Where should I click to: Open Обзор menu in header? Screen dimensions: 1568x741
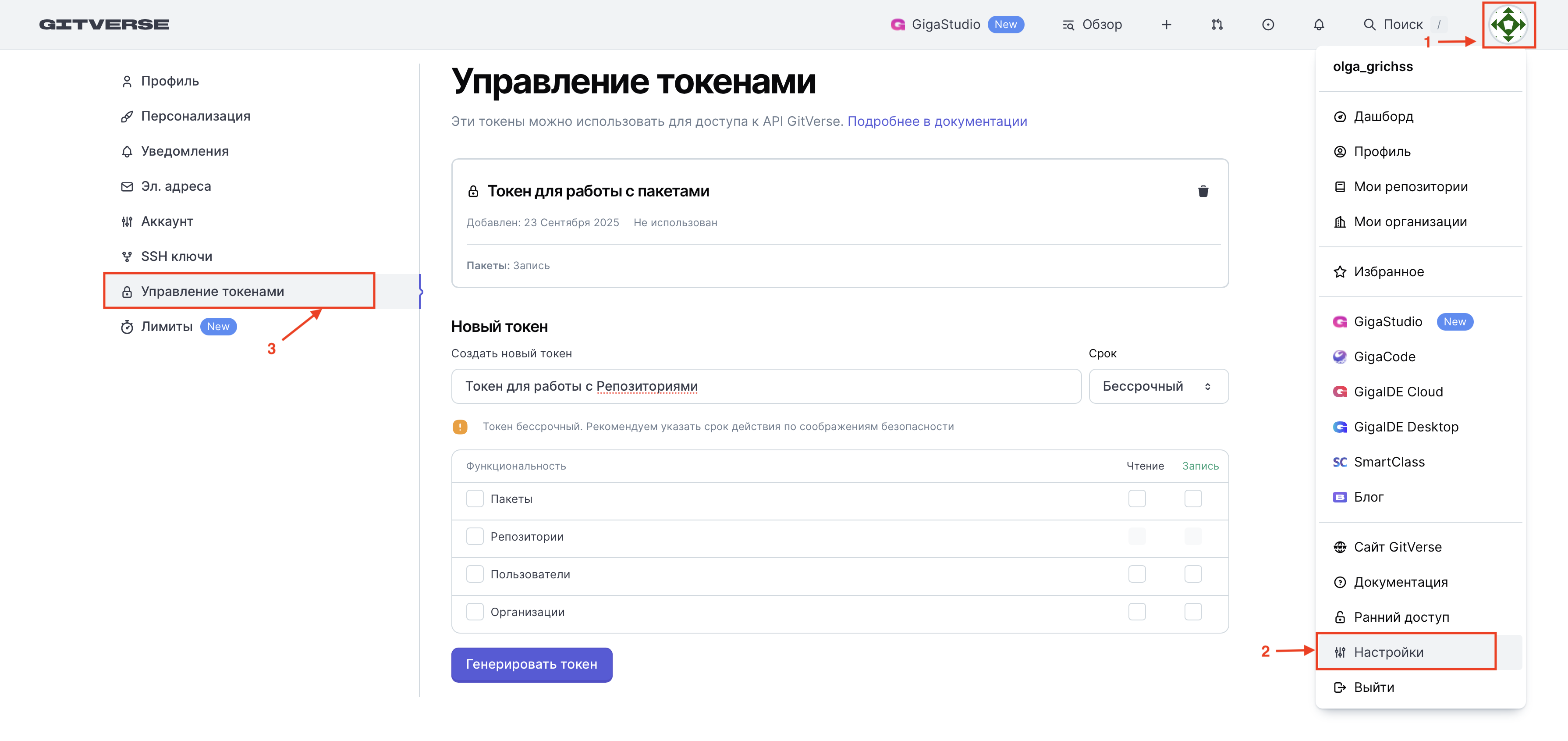point(1093,25)
